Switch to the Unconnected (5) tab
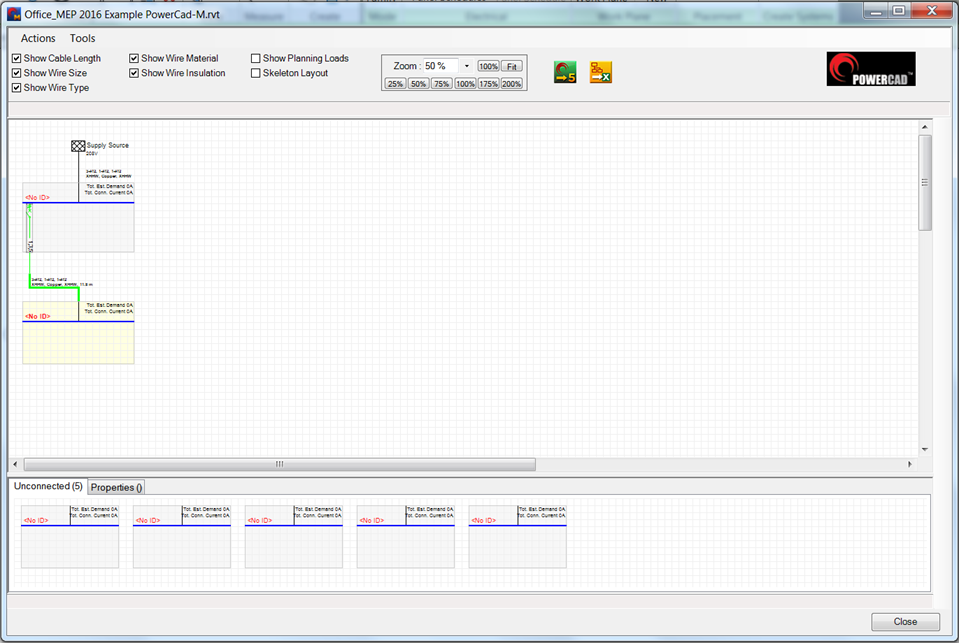This screenshot has width=959, height=643. coord(46,487)
